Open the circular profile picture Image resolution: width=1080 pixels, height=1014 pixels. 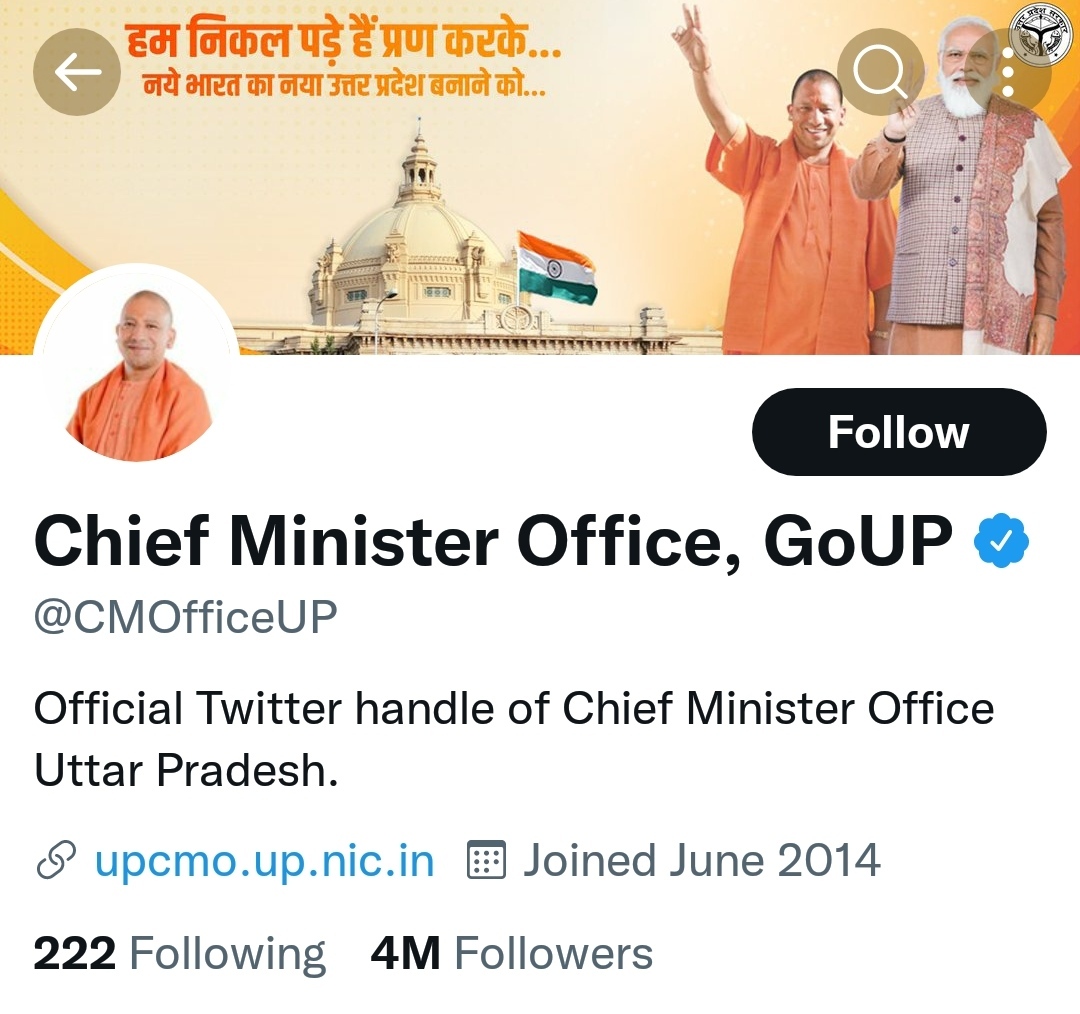tap(137, 365)
